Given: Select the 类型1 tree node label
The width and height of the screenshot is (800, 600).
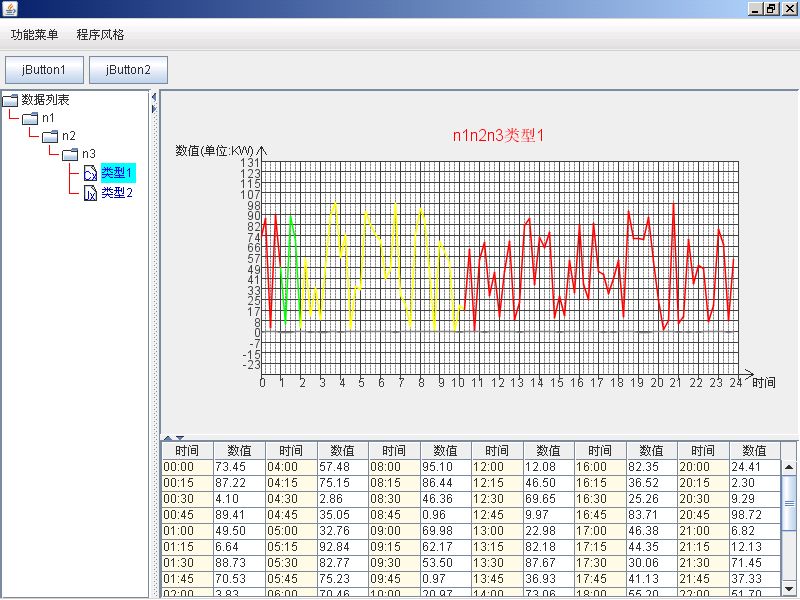Looking at the screenshot, I should click(118, 173).
